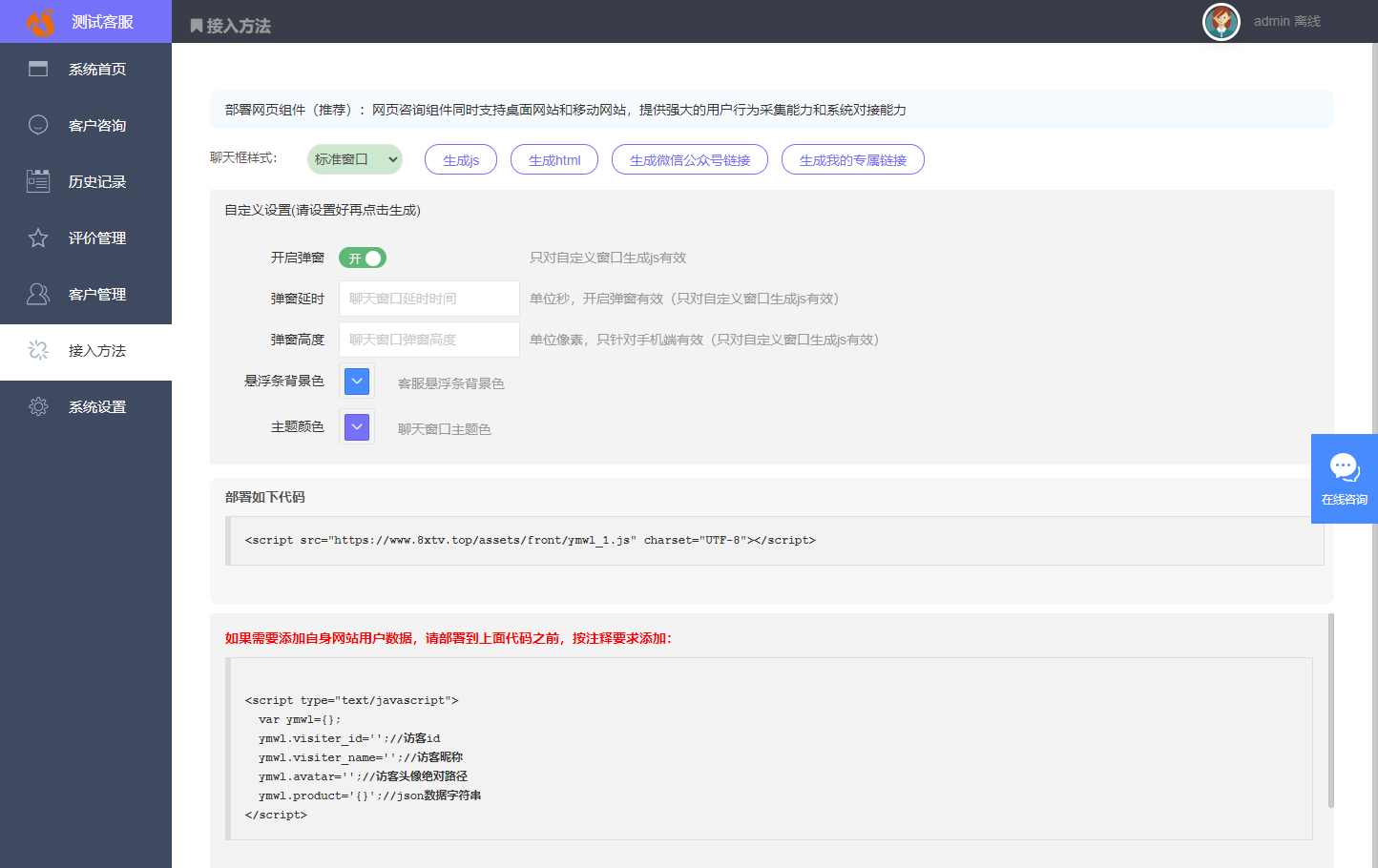Click the ymwl.avatar code line
1378x868 pixels.
coord(363,776)
